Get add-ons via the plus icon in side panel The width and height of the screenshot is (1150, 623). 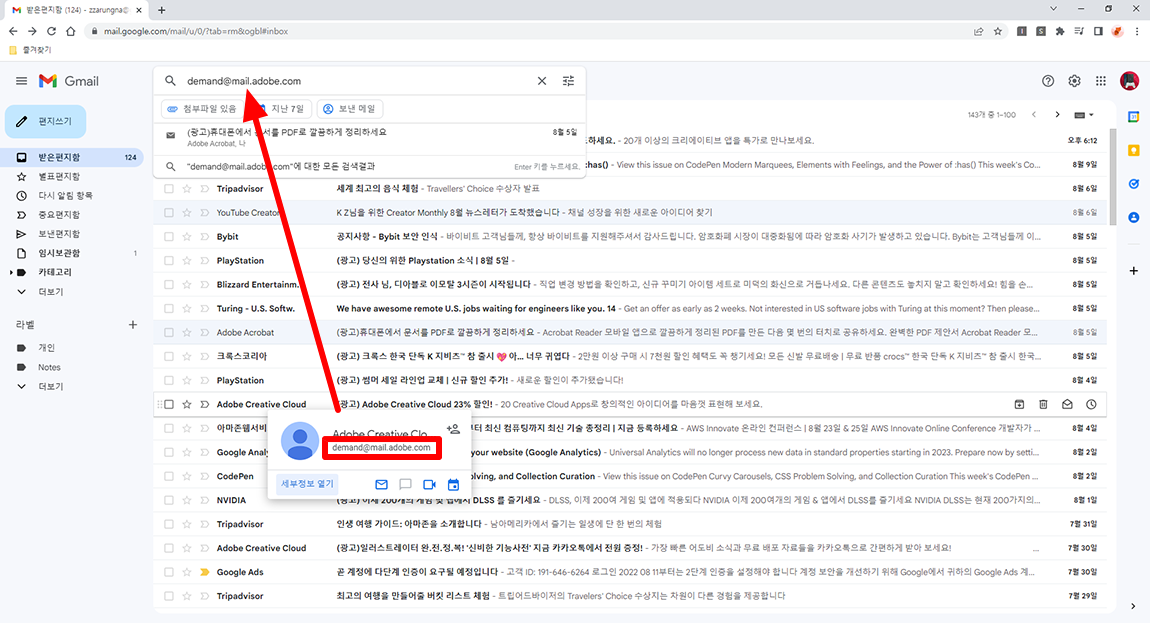[1134, 271]
